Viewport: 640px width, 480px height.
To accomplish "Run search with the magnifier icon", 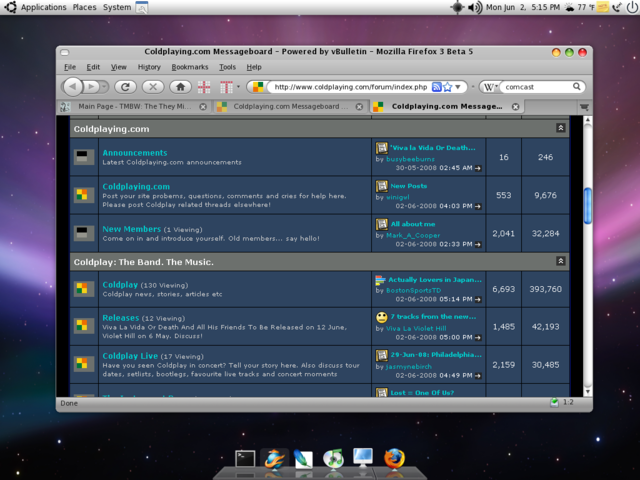I will click(x=577, y=87).
